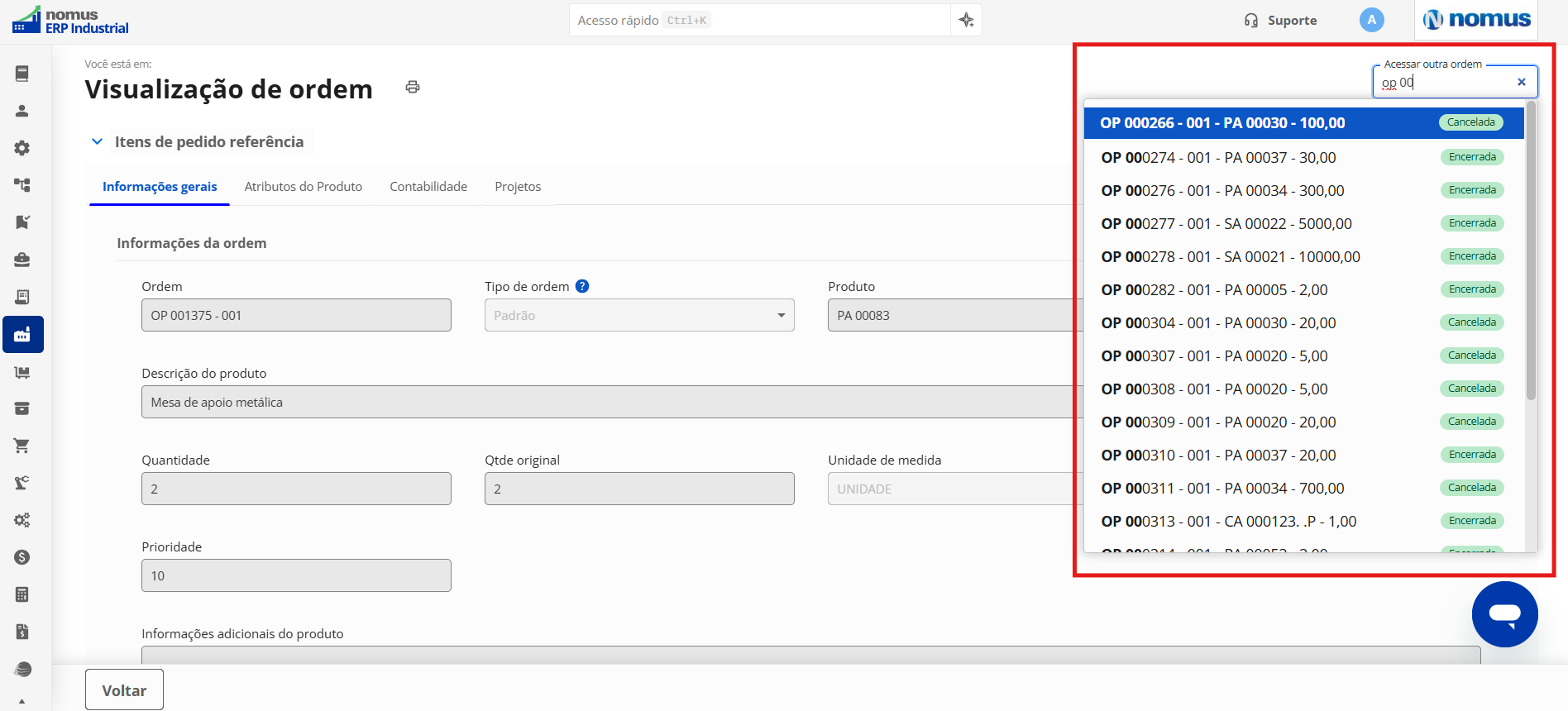Open the gear settings icon in sidebar

tap(22, 148)
